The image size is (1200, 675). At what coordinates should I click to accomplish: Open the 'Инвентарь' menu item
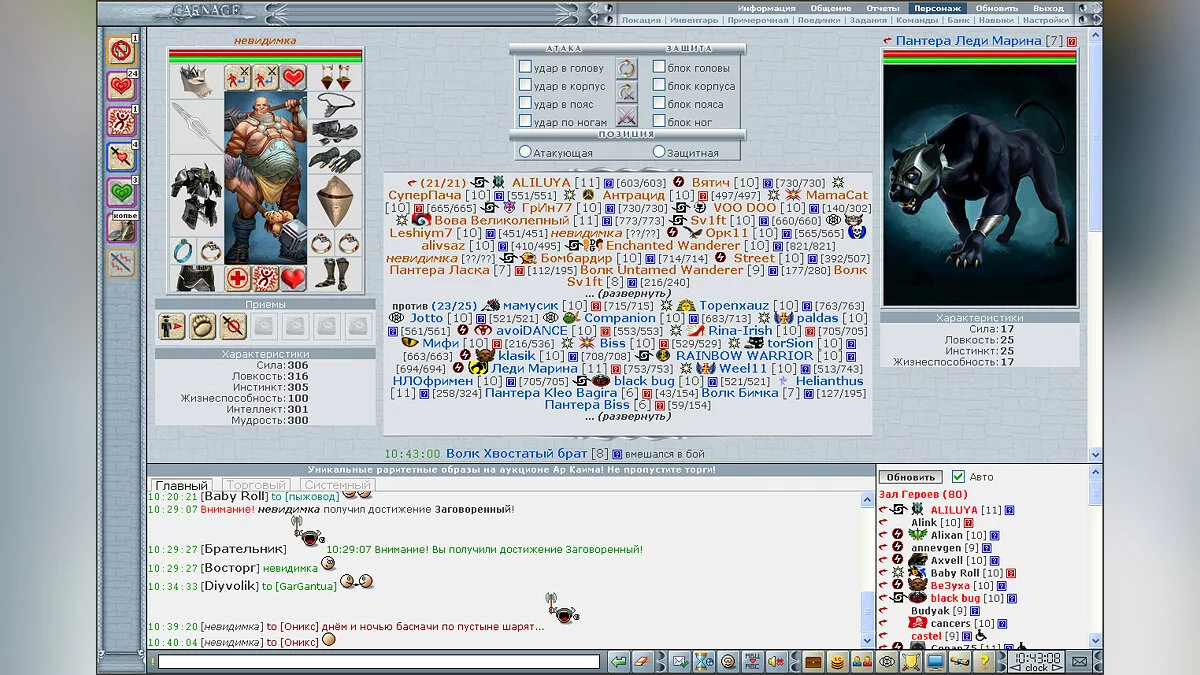[x=694, y=20]
